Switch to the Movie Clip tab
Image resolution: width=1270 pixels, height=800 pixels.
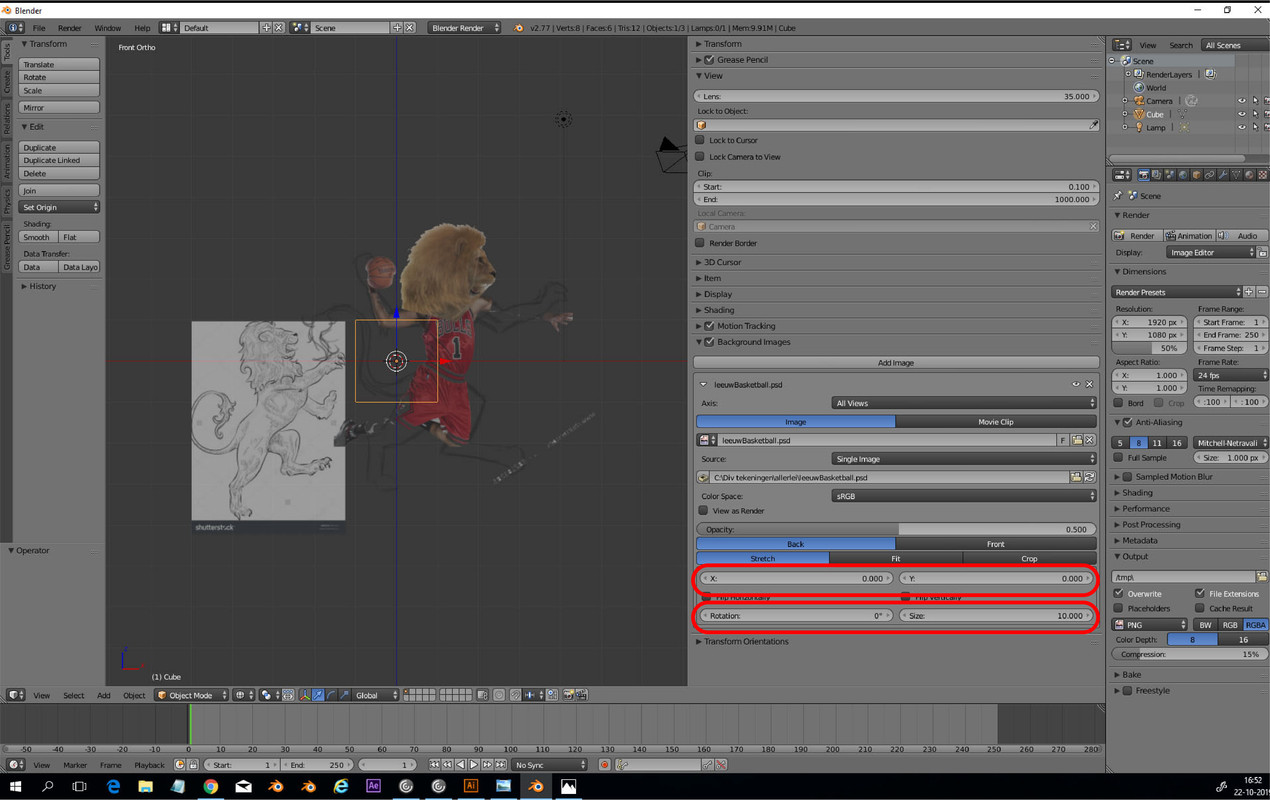click(x=995, y=422)
